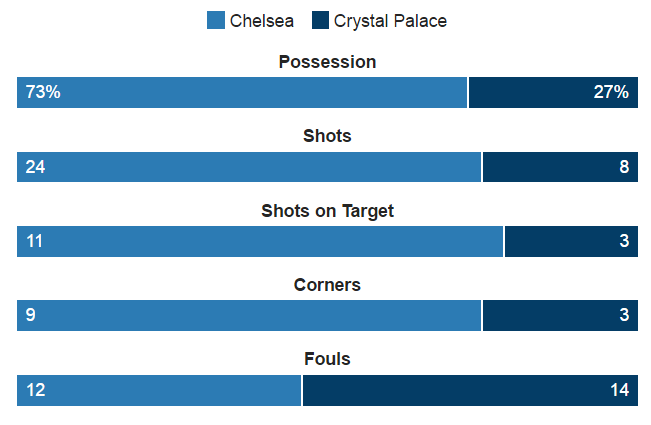Click Crystal Palace's 14 fouls bar
The width and height of the screenshot is (651, 425).
coord(470,390)
